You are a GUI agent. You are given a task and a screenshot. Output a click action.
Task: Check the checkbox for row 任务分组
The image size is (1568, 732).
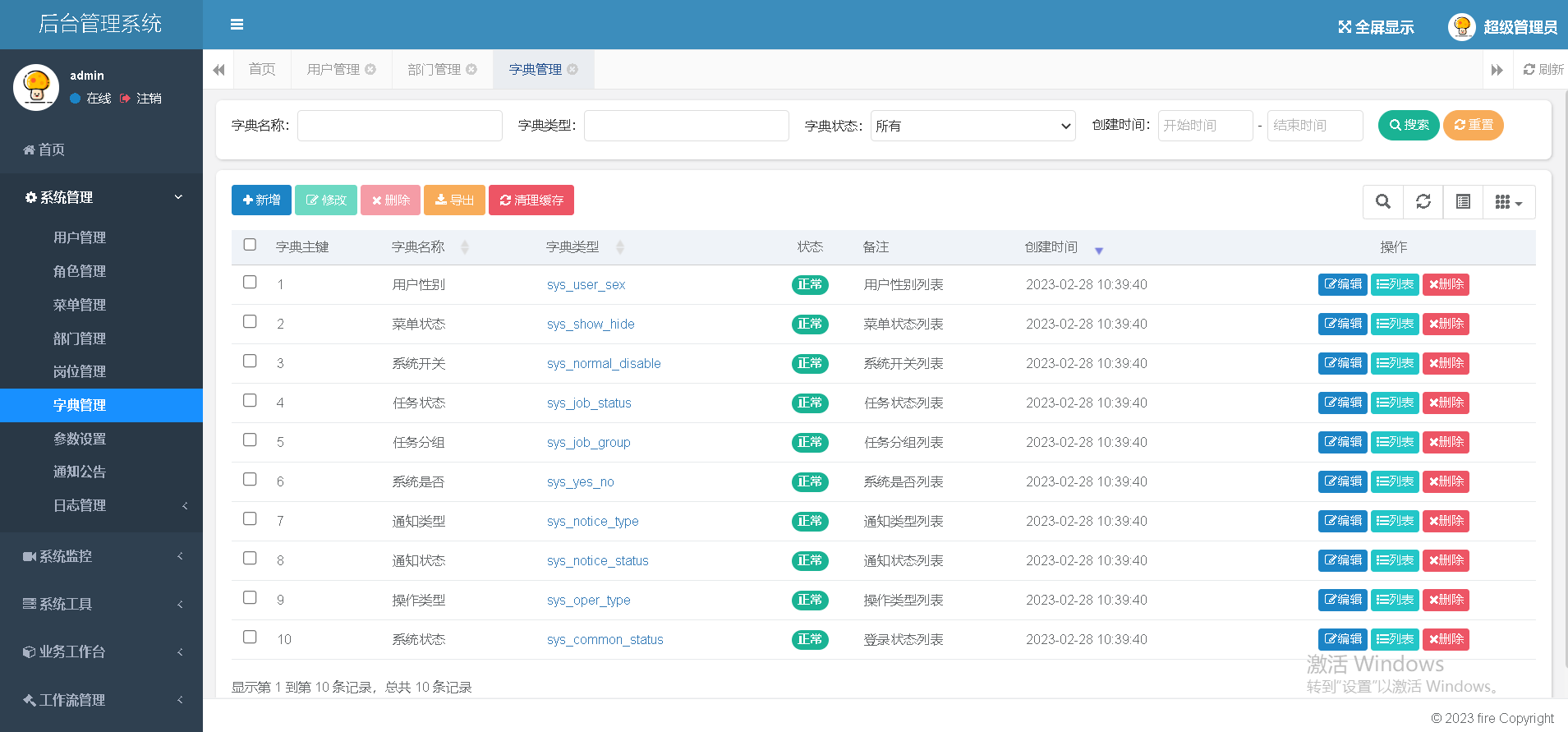click(x=250, y=440)
